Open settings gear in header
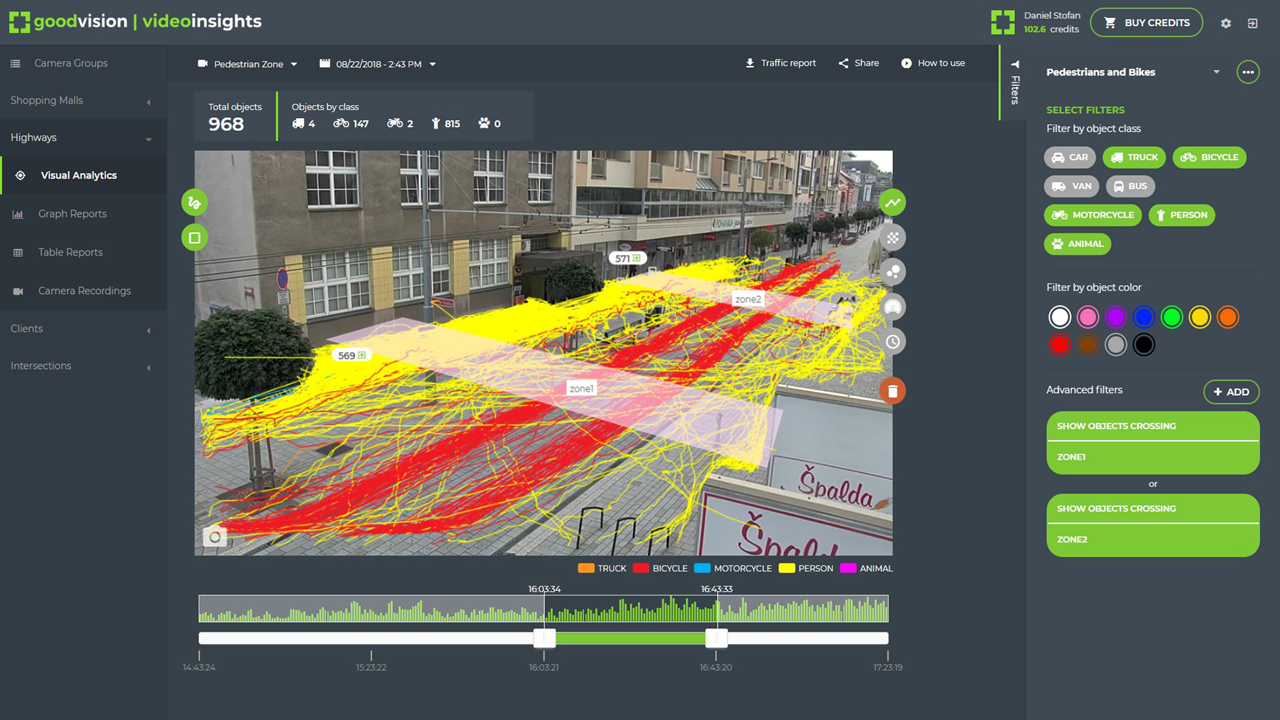Viewport: 1280px width, 720px height. (x=1226, y=23)
